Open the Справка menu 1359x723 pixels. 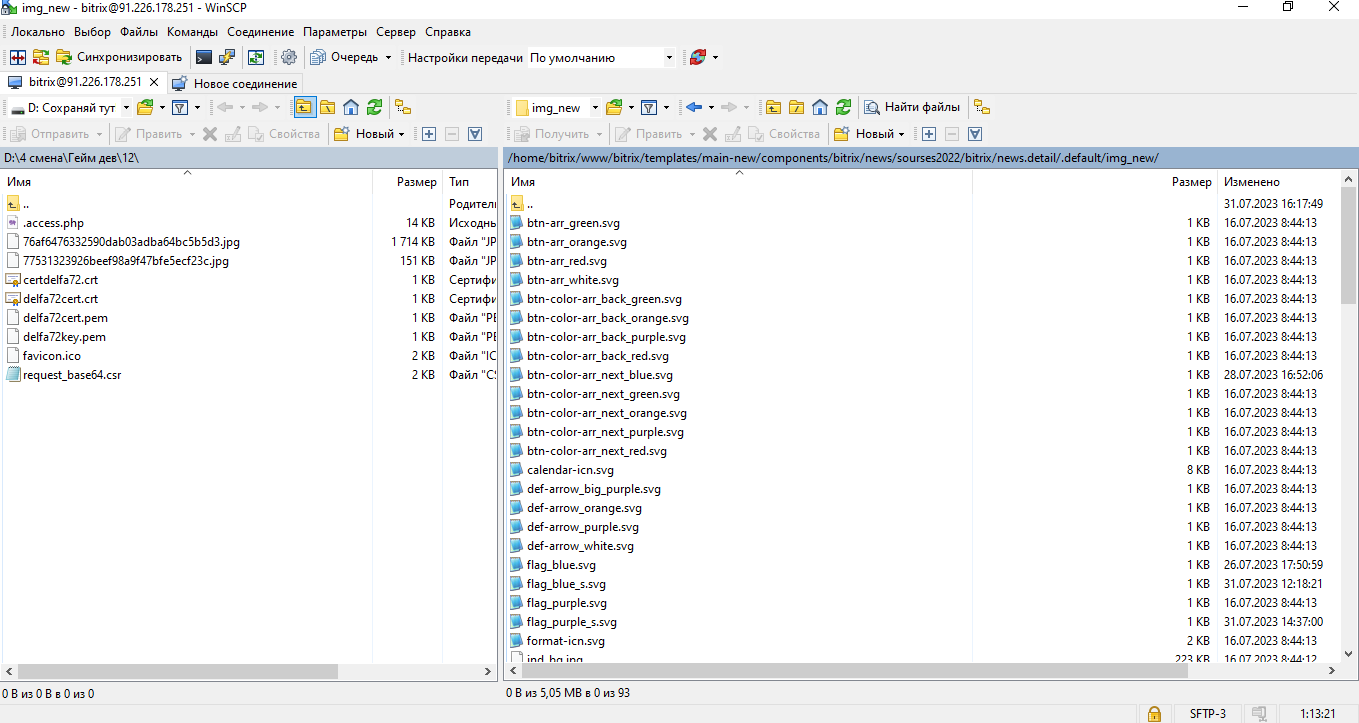(448, 32)
